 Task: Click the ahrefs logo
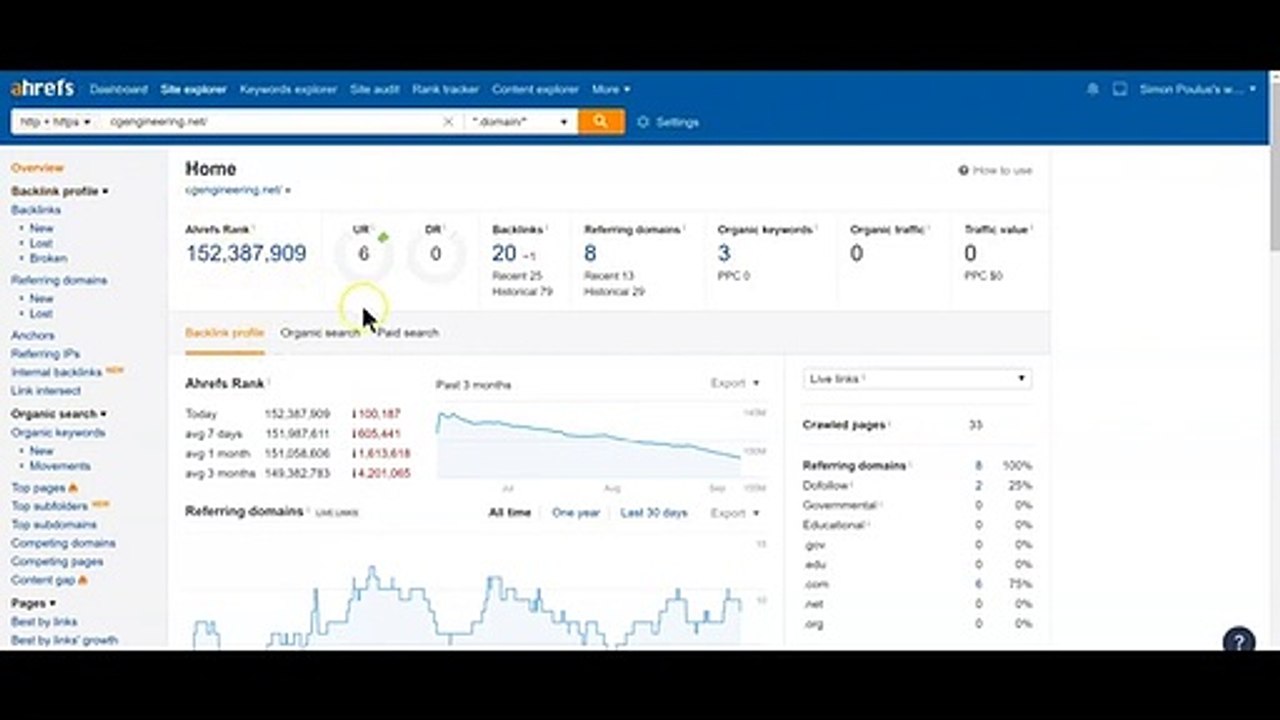pos(42,89)
